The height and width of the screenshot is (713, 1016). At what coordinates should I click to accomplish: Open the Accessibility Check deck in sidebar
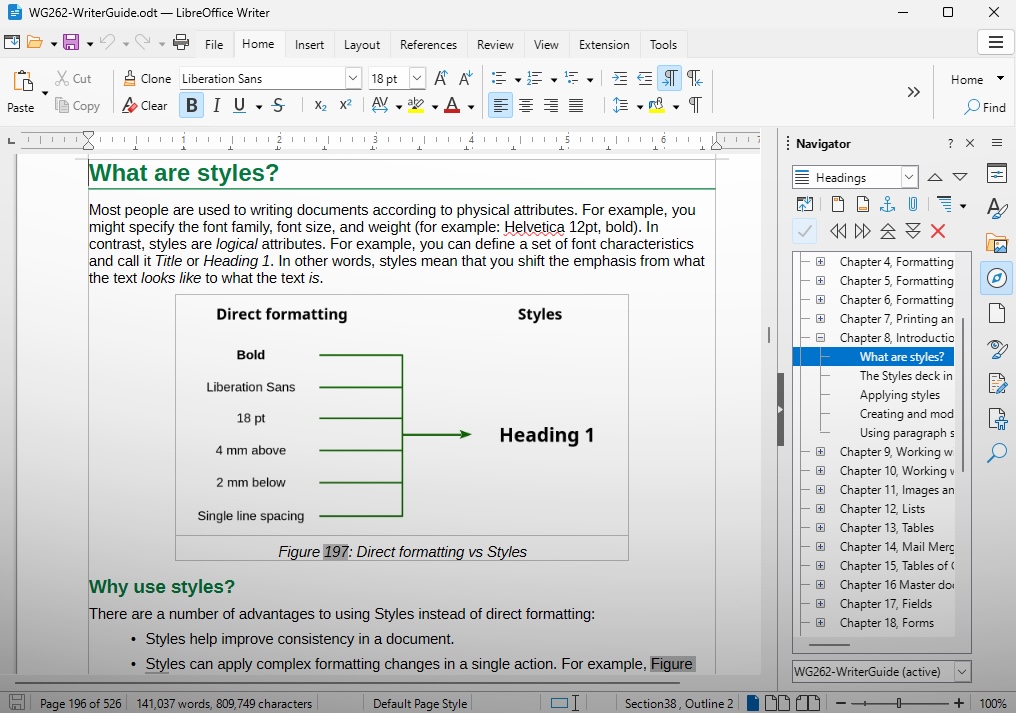tap(997, 418)
